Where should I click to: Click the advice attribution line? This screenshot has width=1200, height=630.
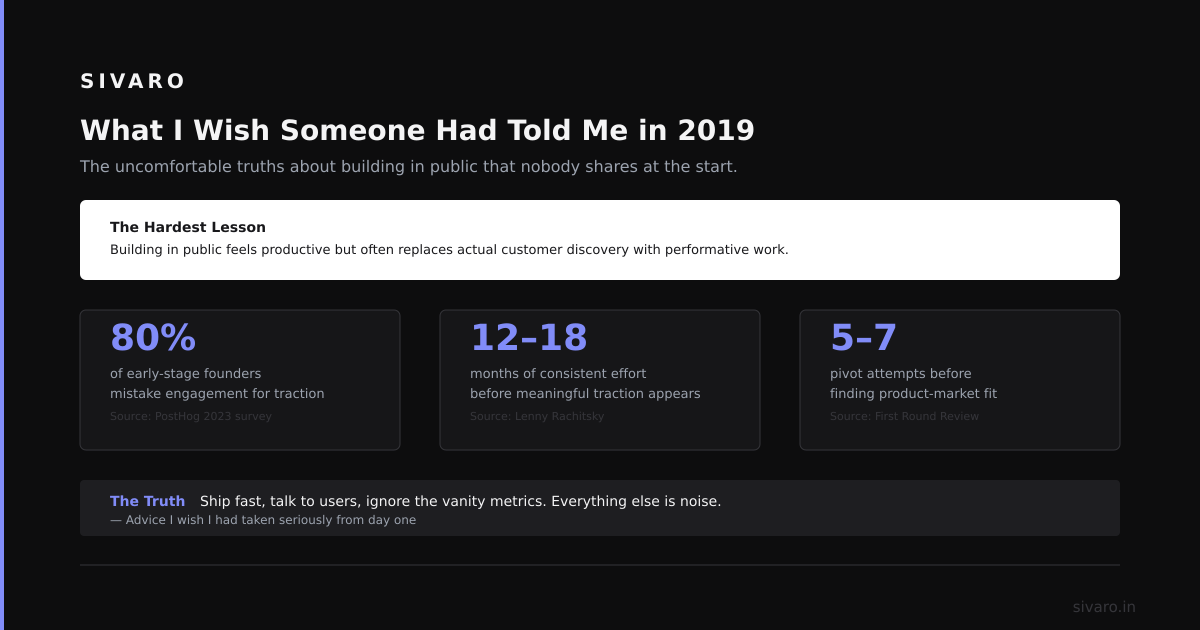263,520
